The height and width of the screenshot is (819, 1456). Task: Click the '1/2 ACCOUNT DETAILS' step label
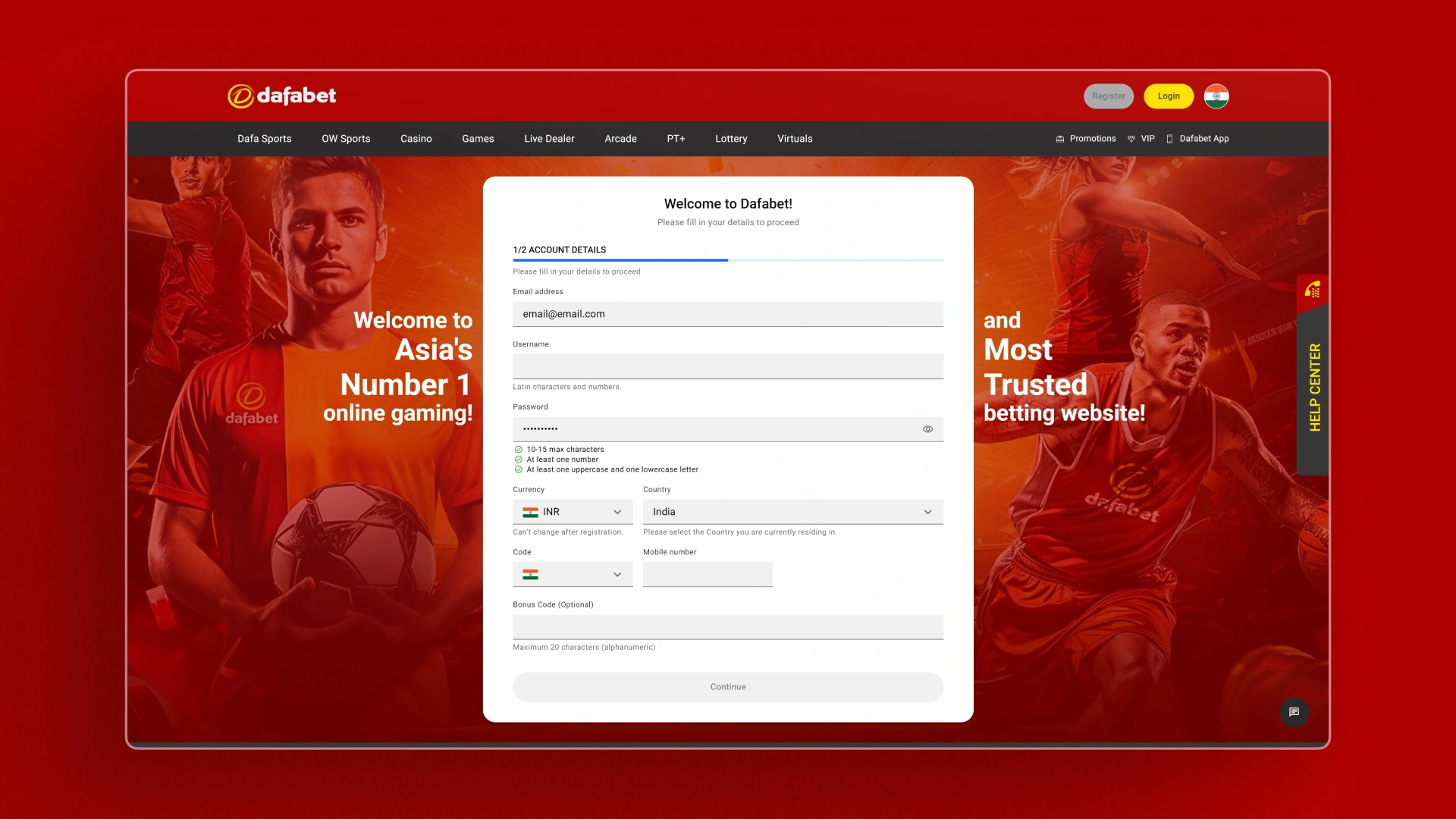[x=560, y=249]
